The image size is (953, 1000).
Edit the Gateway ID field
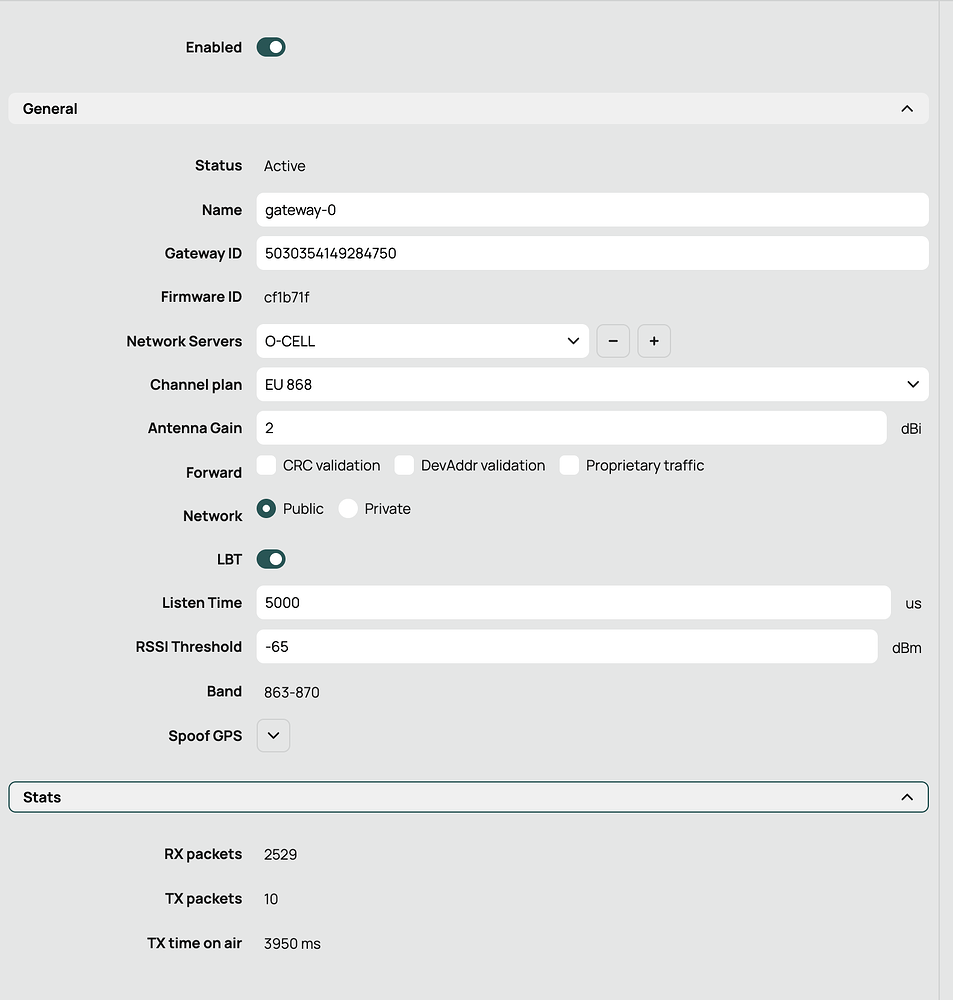592,253
